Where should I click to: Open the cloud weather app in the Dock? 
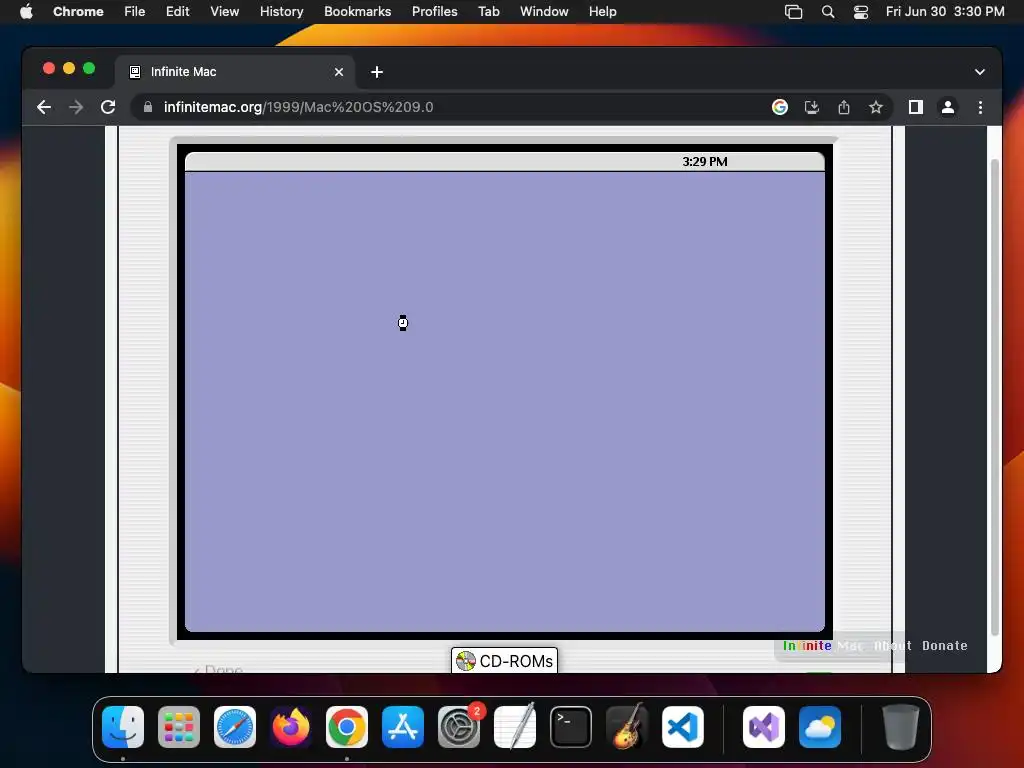[x=820, y=727]
